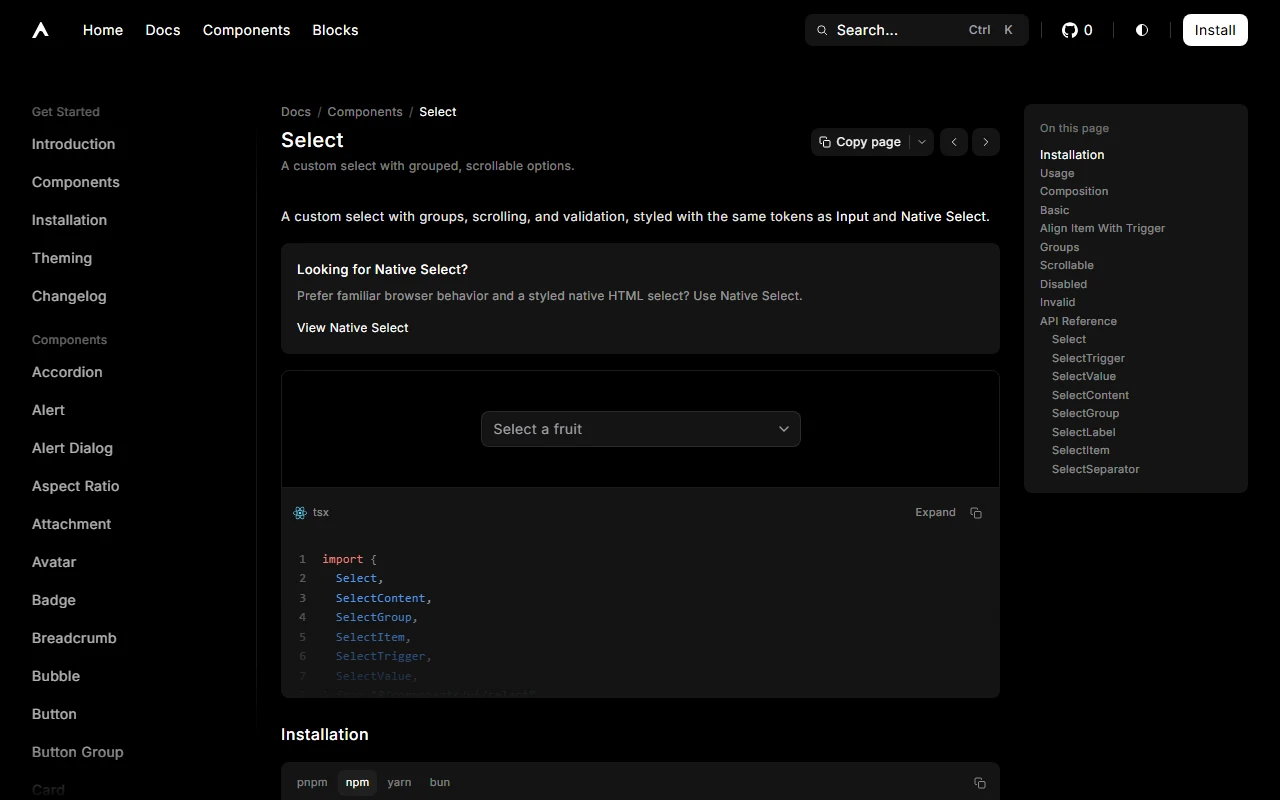Switch to the pnpm tab
The height and width of the screenshot is (800, 1280).
(312, 782)
